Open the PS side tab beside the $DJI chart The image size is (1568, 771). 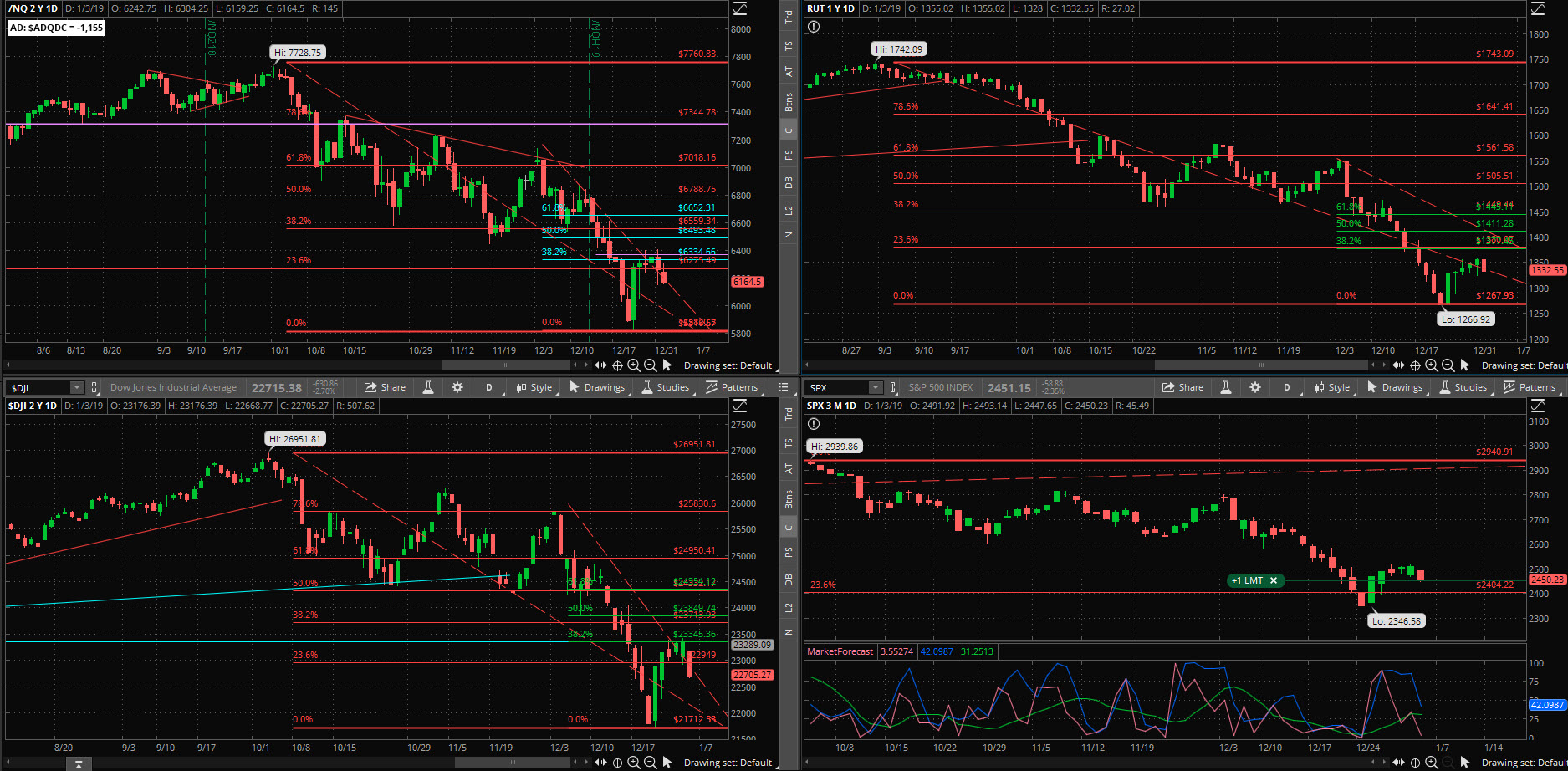(x=788, y=552)
